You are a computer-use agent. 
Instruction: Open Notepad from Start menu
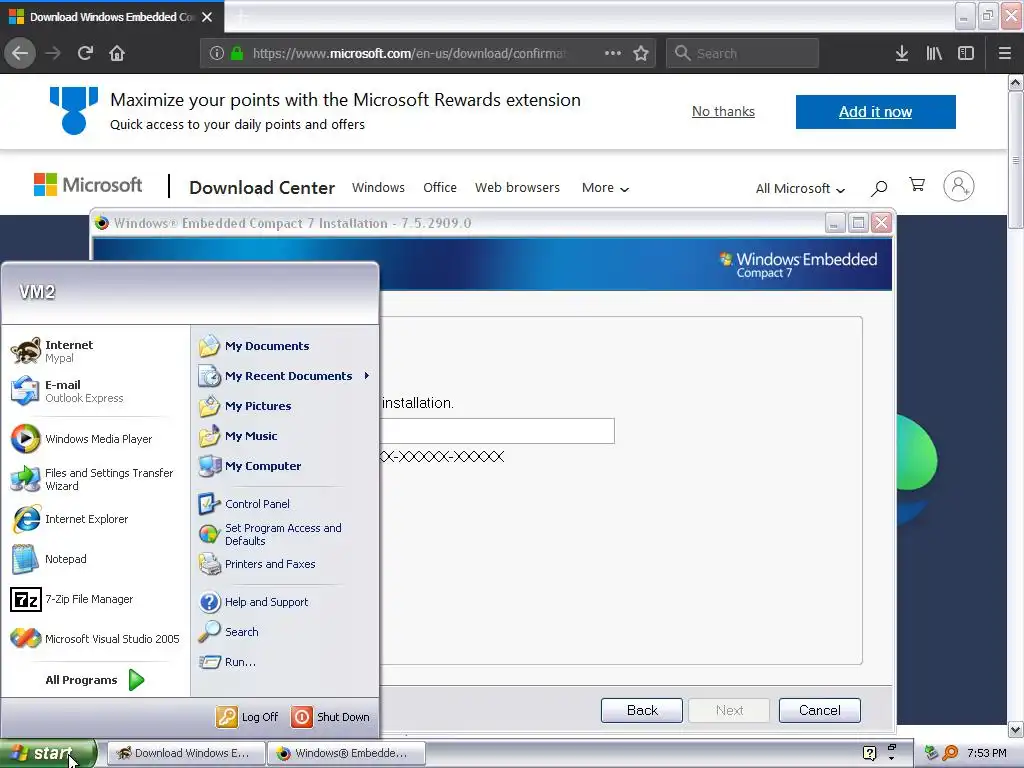(x=95, y=559)
